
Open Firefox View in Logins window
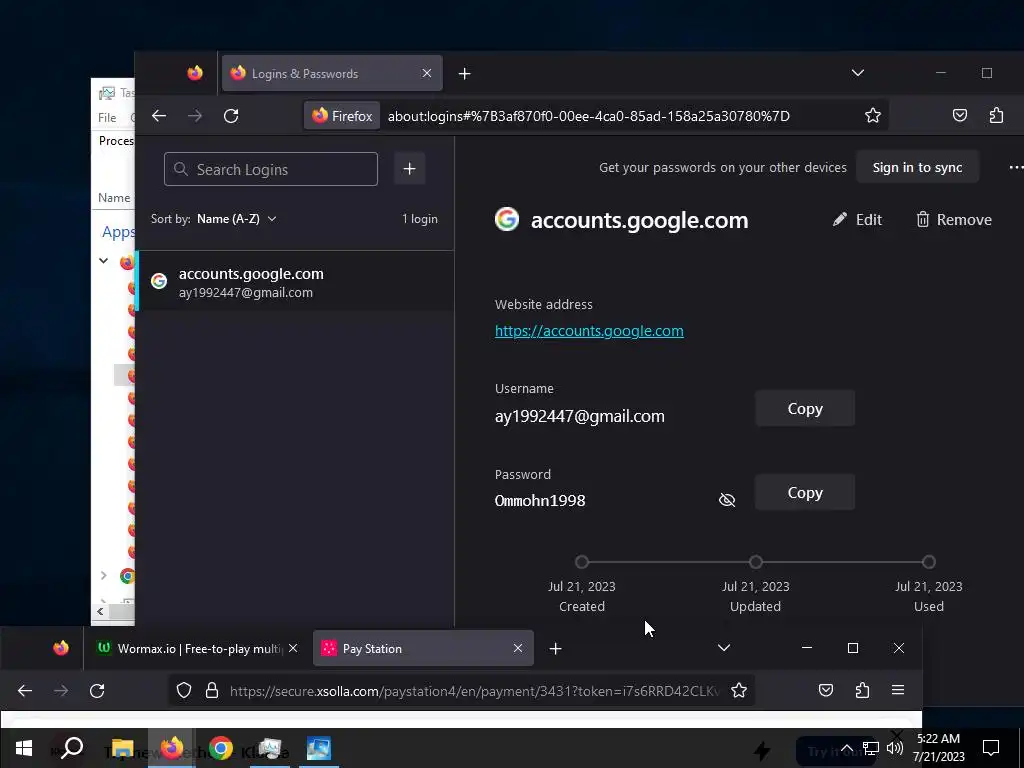point(195,73)
